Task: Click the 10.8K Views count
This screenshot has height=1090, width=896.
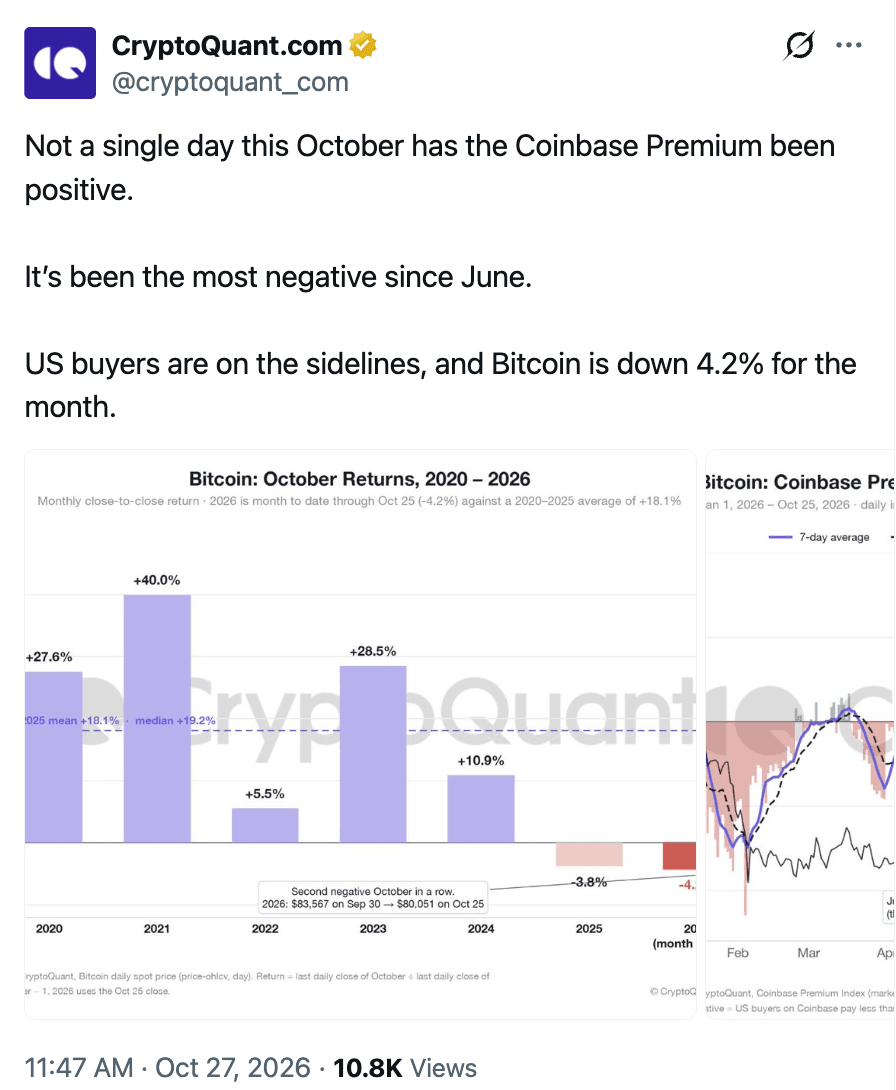Action: [405, 1067]
